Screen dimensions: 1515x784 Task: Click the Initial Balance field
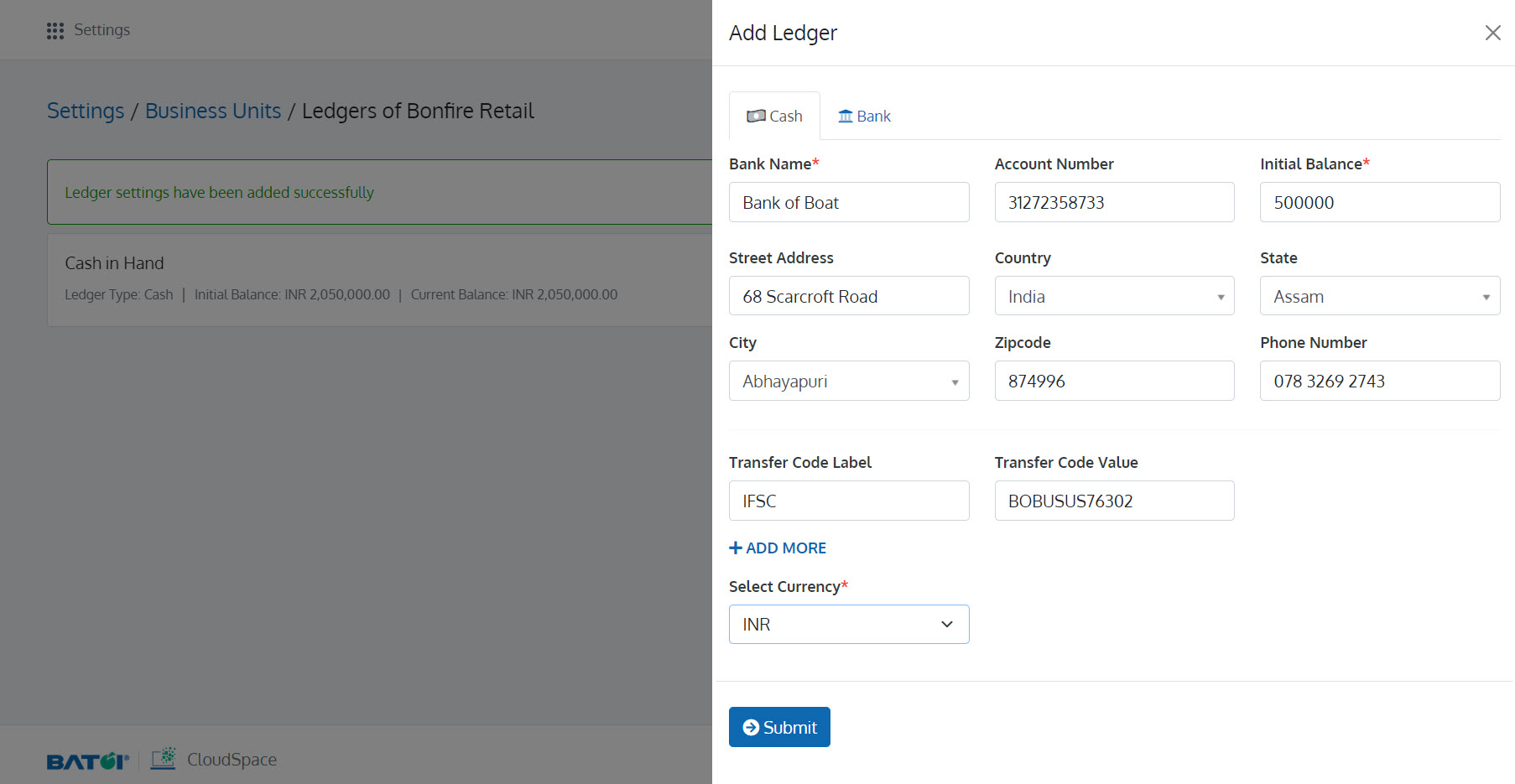click(x=1380, y=202)
